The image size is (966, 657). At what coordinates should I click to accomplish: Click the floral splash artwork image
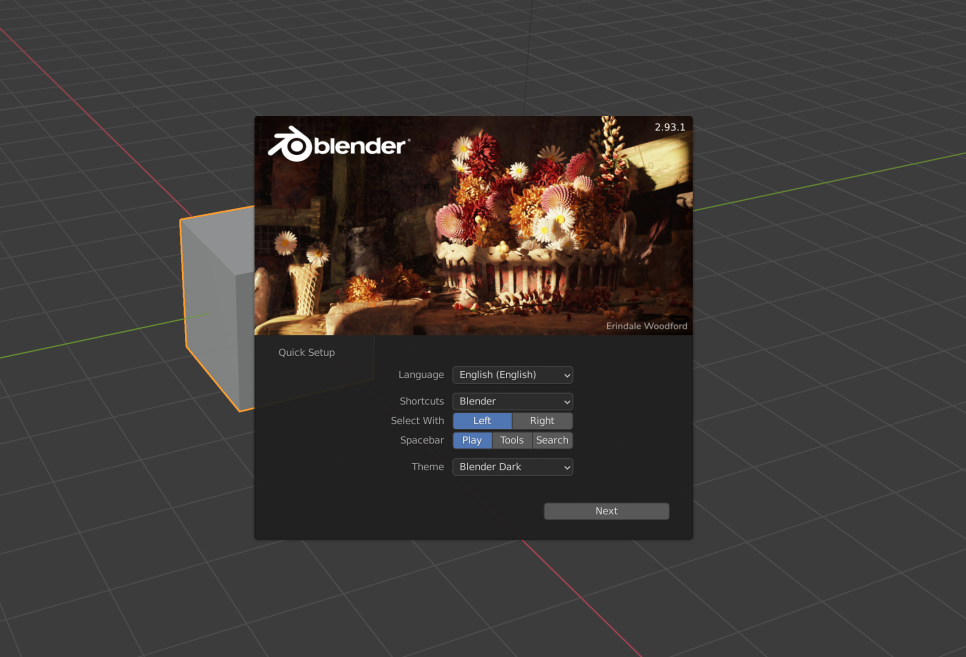[474, 226]
